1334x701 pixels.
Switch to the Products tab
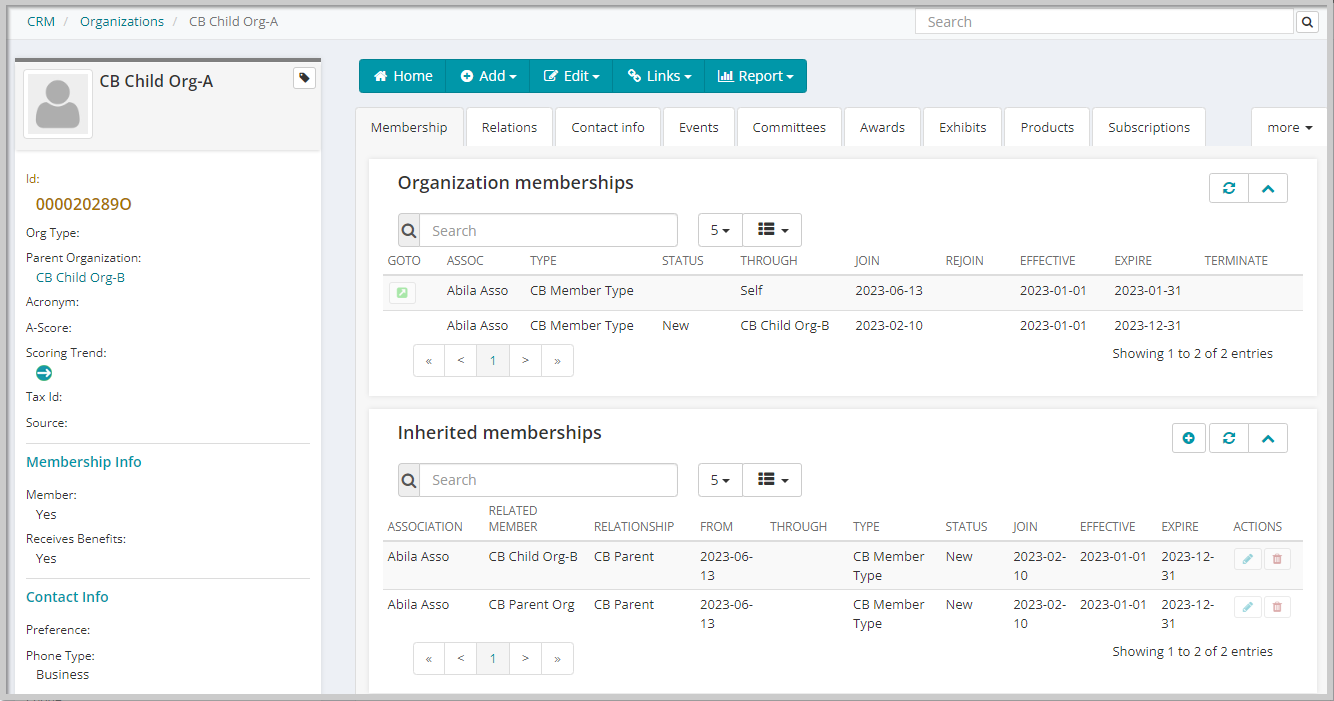tap(1047, 127)
